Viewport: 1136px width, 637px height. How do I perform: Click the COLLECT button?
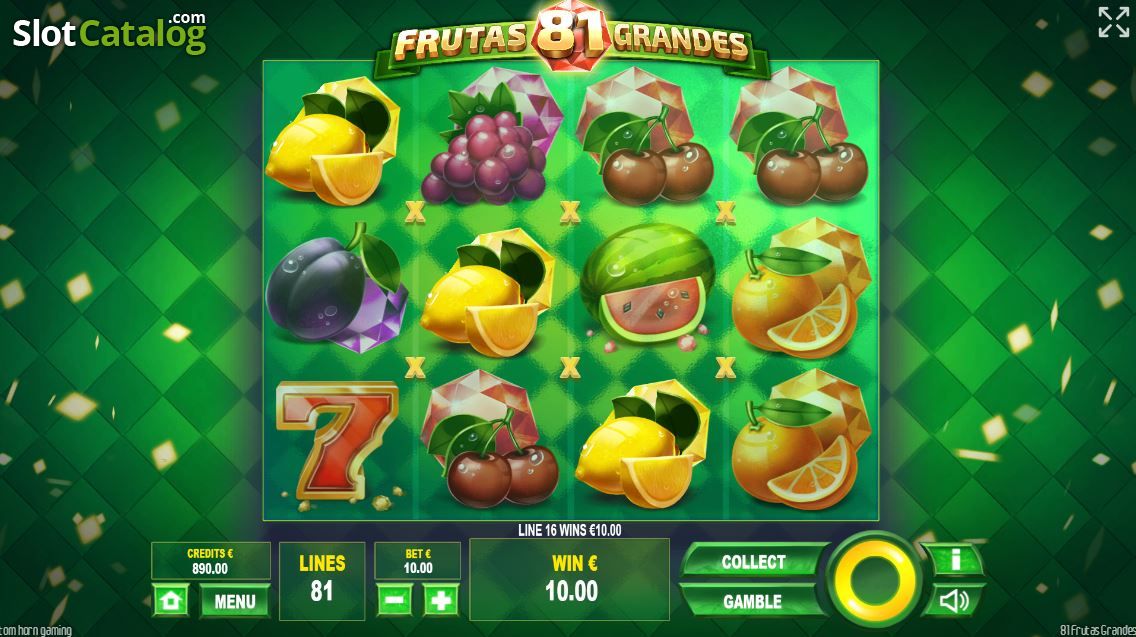pyautogui.click(x=753, y=562)
